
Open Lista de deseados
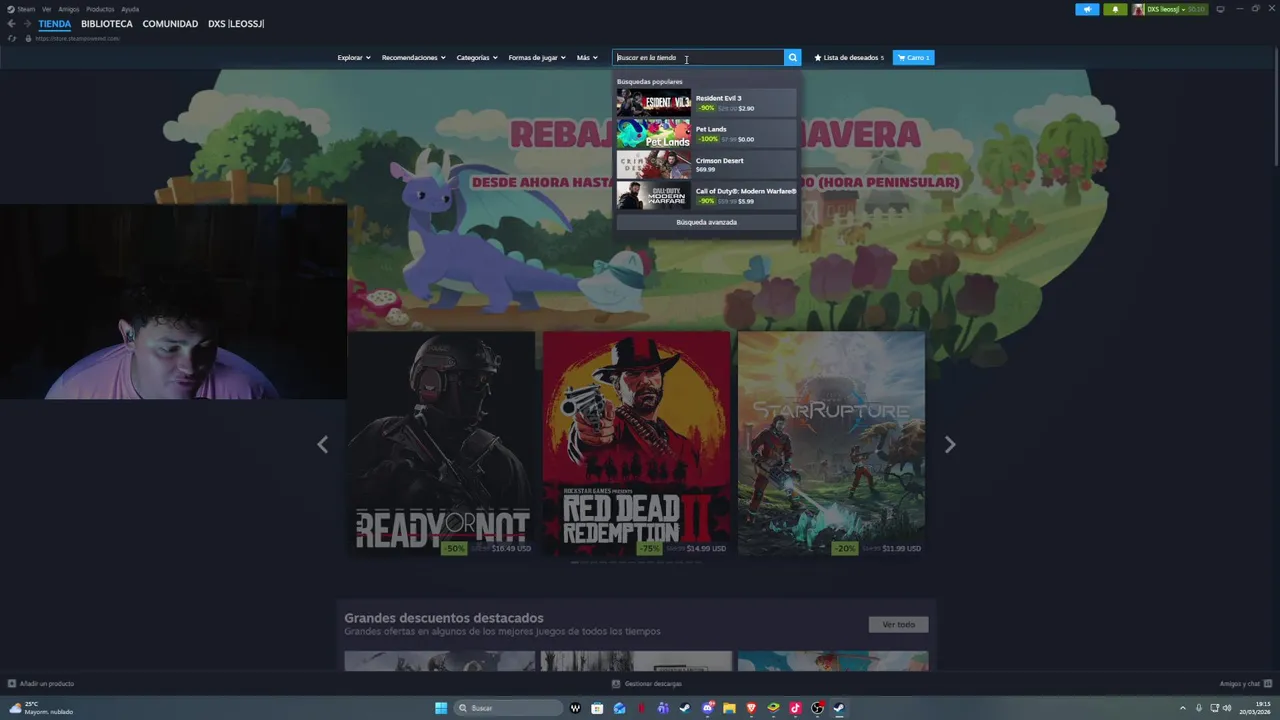coord(849,58)
